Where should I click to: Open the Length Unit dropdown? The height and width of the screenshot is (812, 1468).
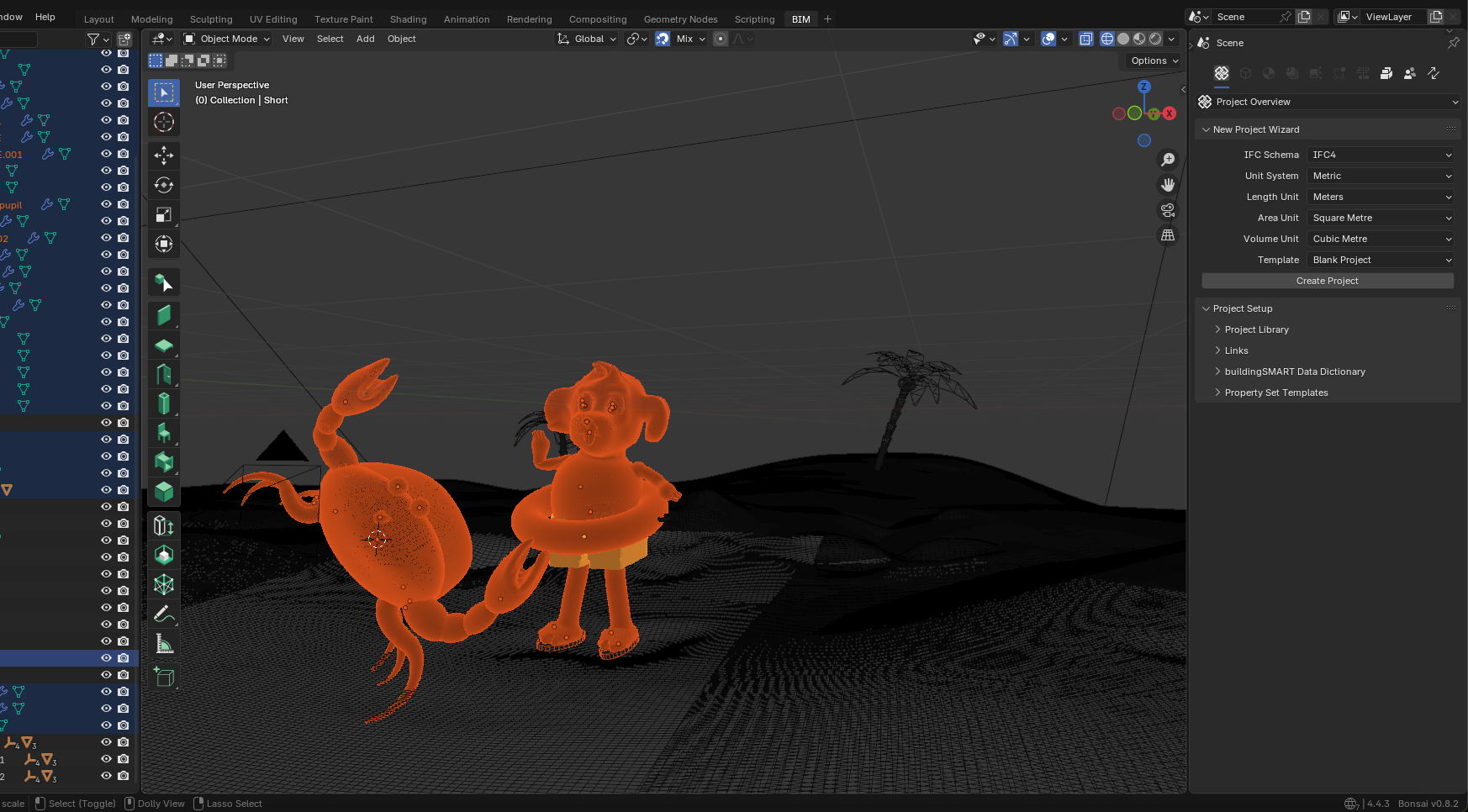1381,197
